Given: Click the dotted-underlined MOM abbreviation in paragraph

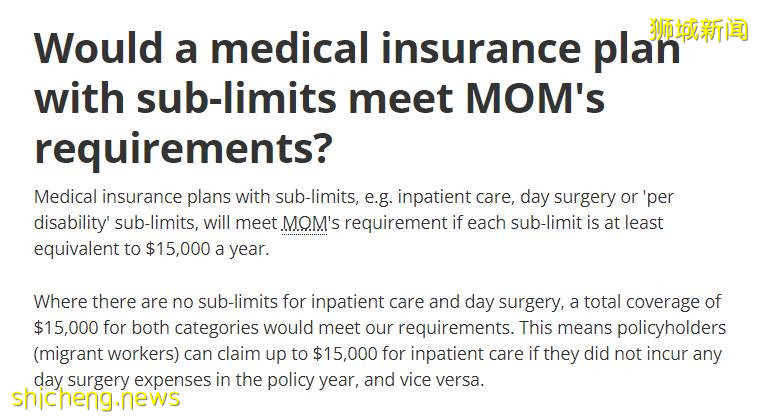Looking at the screenshot, I should tap(304, 223).
